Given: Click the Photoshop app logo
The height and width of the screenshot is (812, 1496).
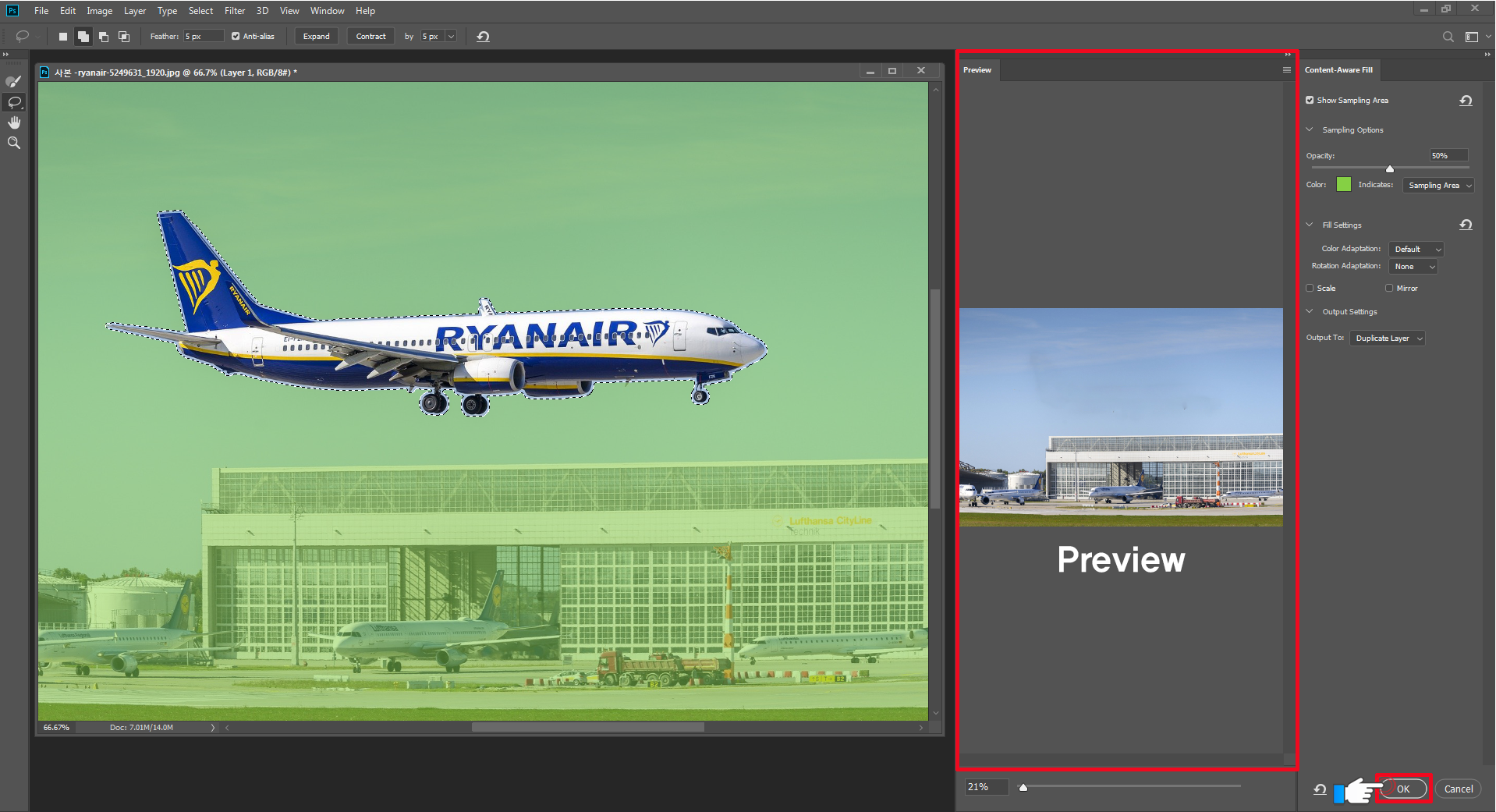Looking at the screenshot, I should click(x=12, y=11).
